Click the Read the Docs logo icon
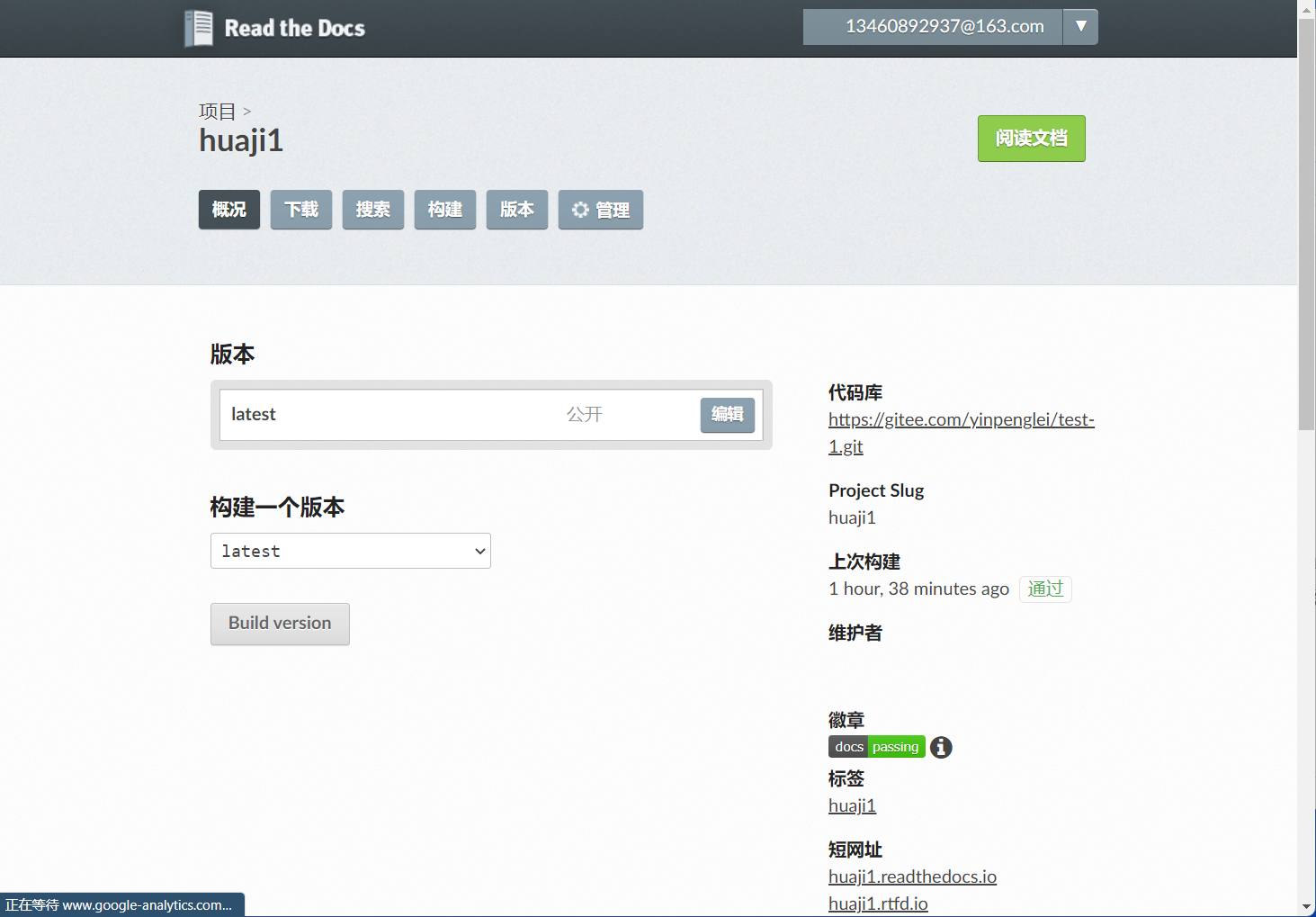The height and width of the screenshot is (917, 1316). pos(199,28)
